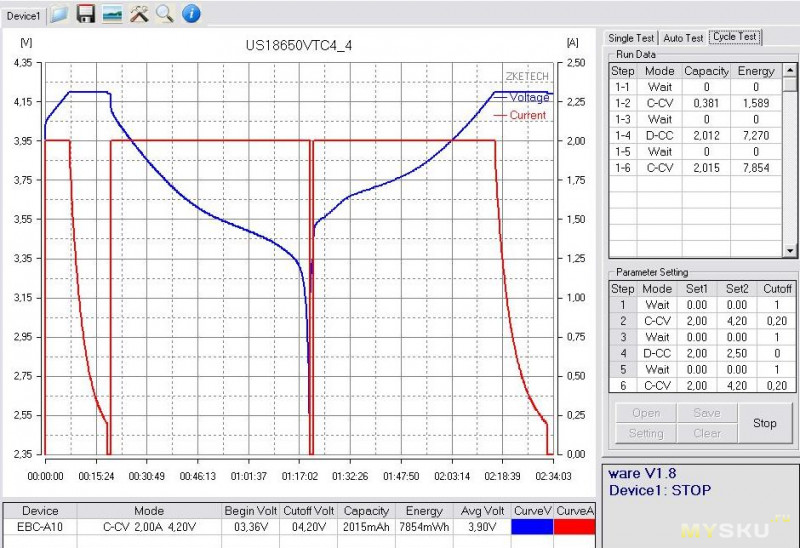
Task: Open the tools settings icon
Action: [139, 13]
